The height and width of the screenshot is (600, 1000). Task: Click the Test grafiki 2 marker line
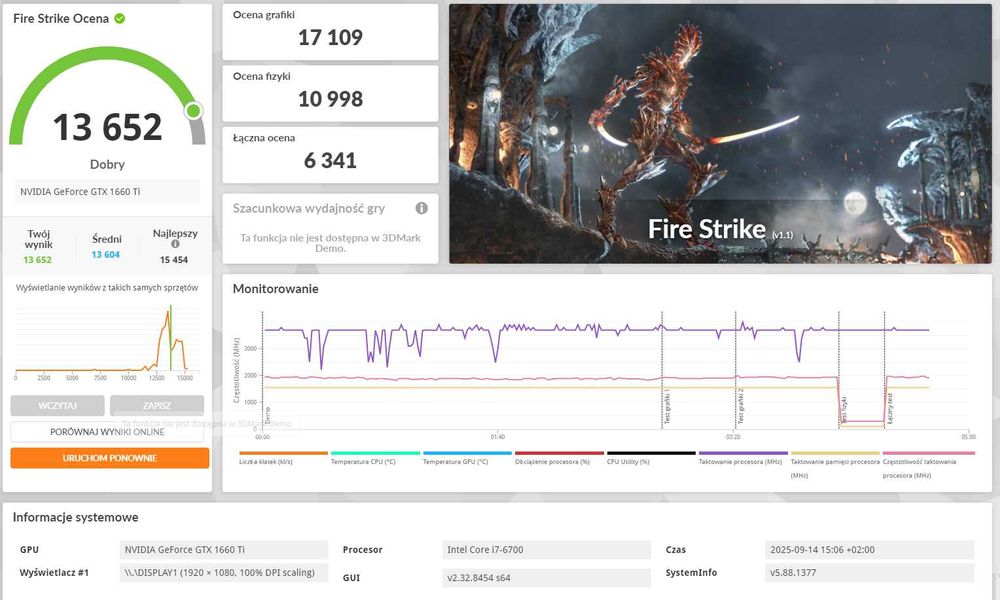pos(735,370)
